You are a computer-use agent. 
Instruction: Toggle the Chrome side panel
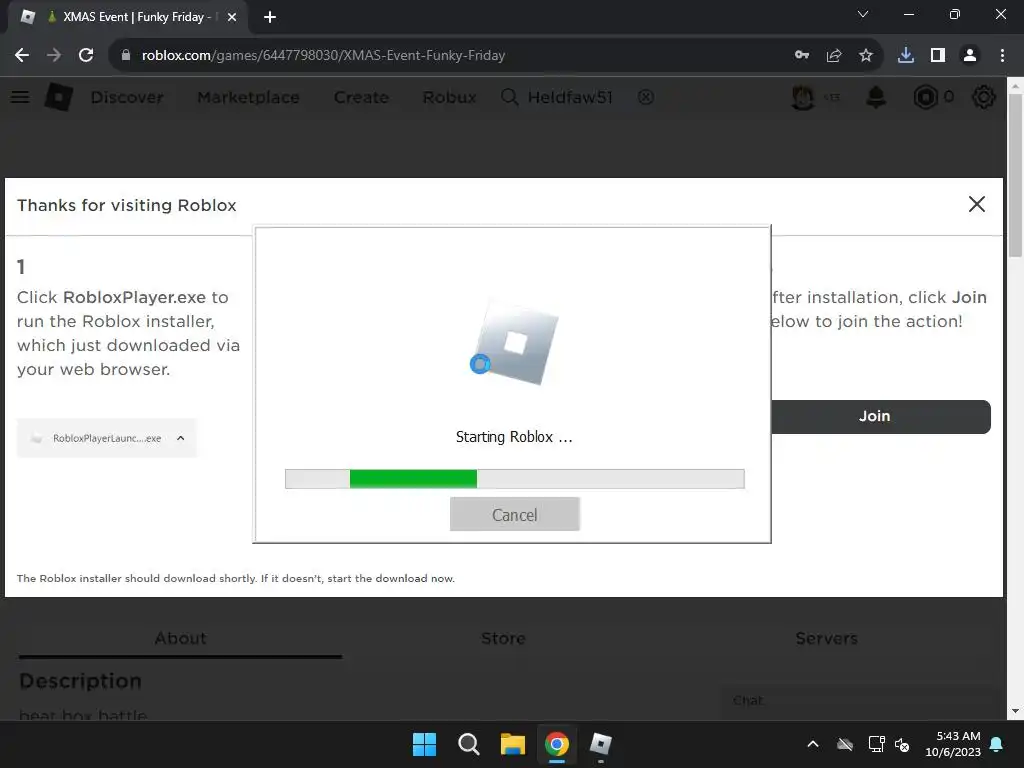(938, 56)
